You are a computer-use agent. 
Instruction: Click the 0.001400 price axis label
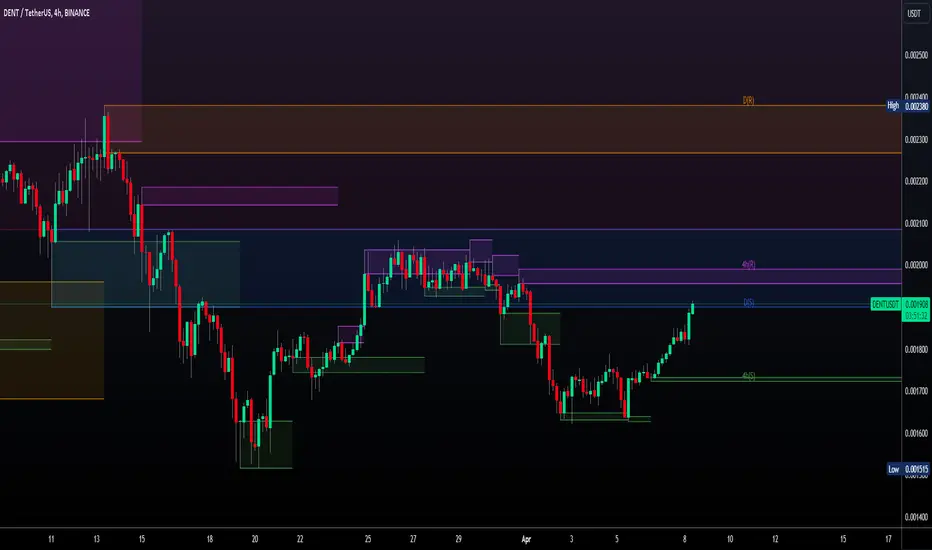click(916, 517)
